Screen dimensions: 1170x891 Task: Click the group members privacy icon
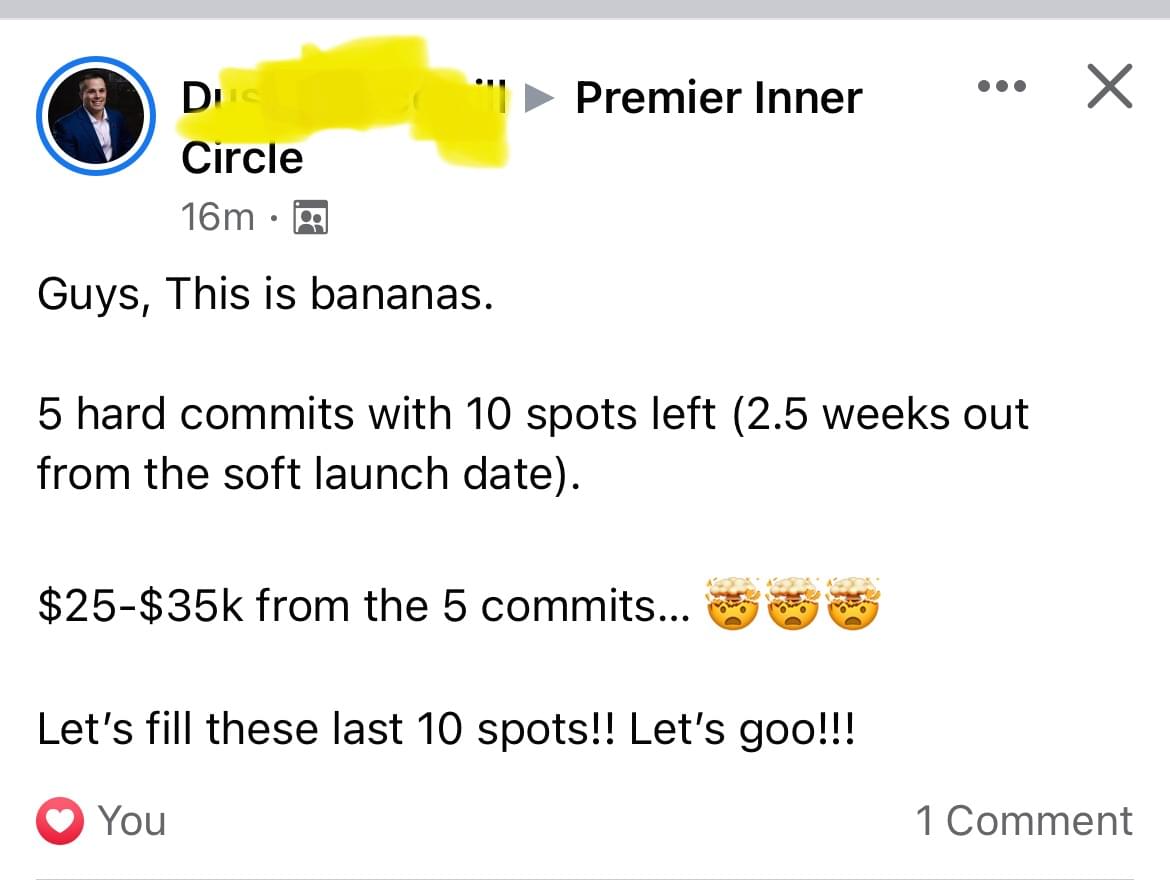point(311,217)
